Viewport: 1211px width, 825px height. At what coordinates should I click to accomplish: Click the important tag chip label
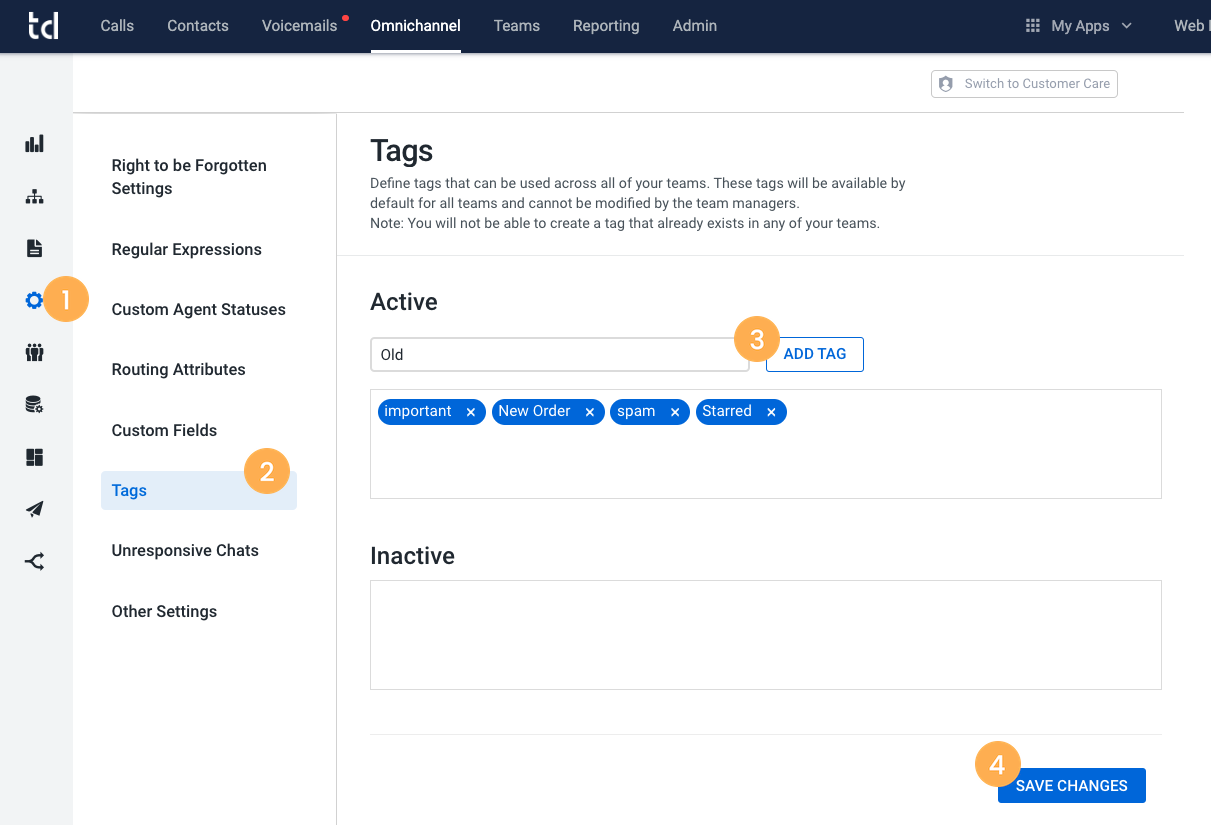[418, 411]
